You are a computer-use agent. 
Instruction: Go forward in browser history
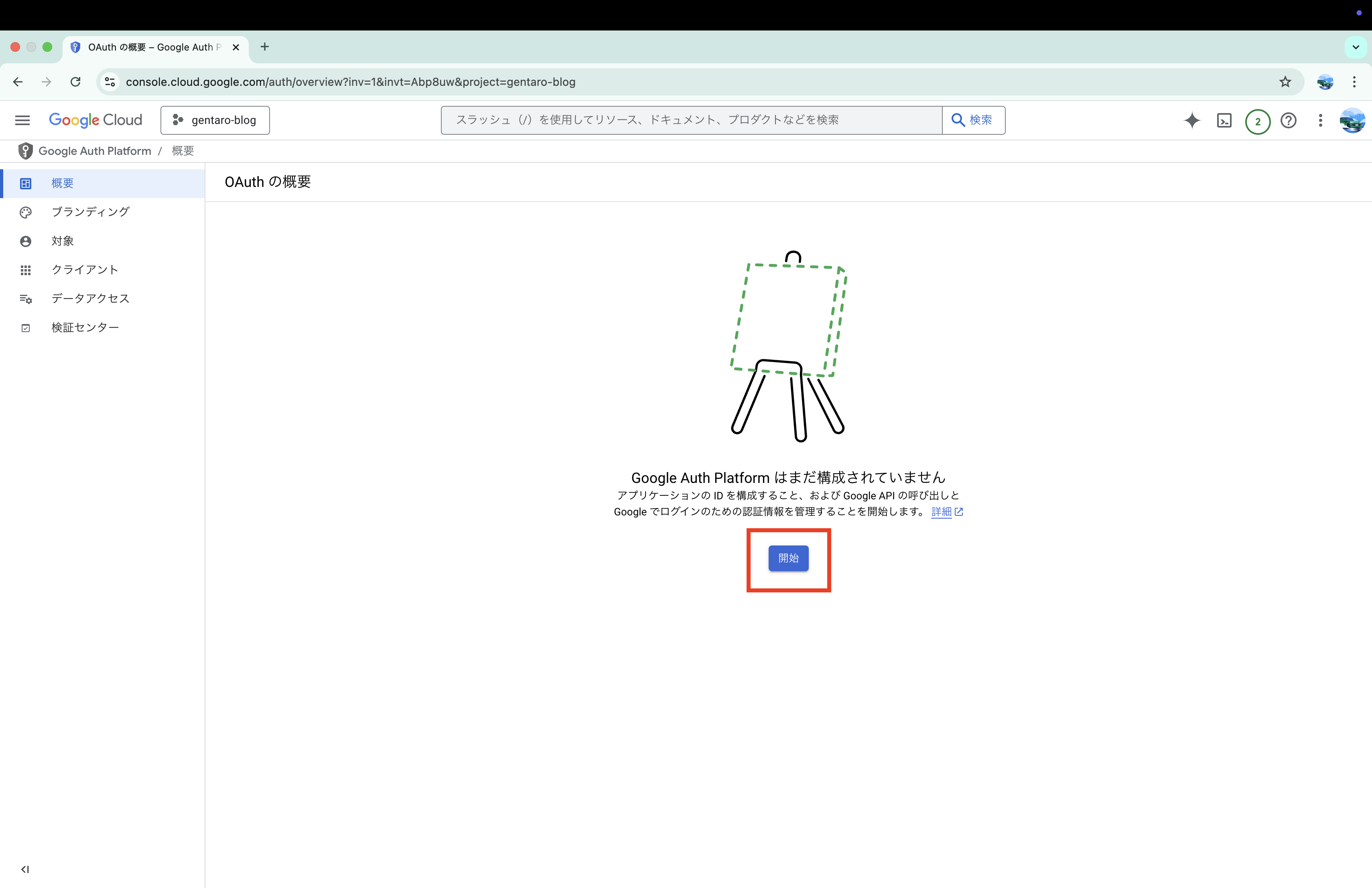[46, 82]
